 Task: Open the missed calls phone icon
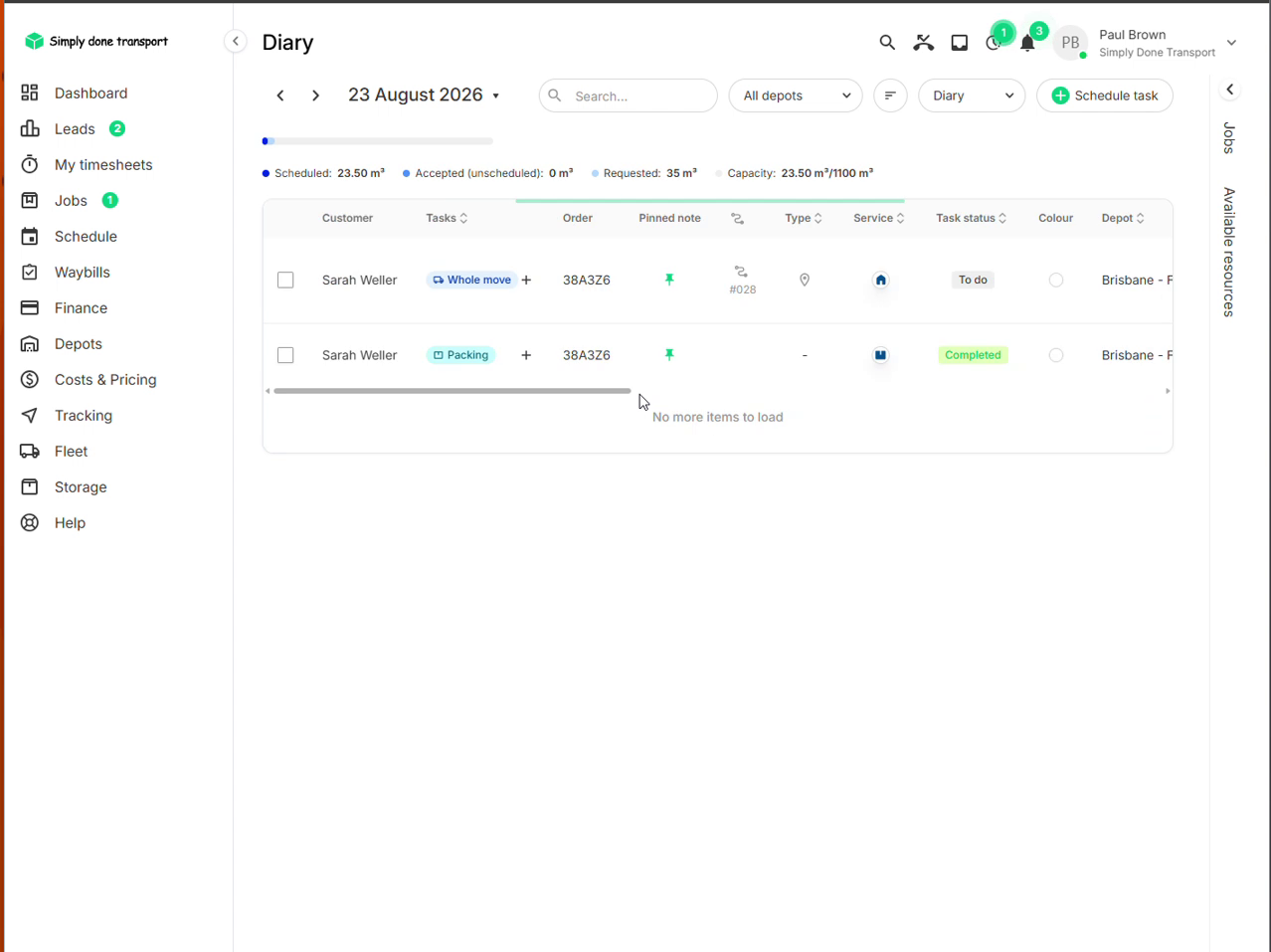924,43
